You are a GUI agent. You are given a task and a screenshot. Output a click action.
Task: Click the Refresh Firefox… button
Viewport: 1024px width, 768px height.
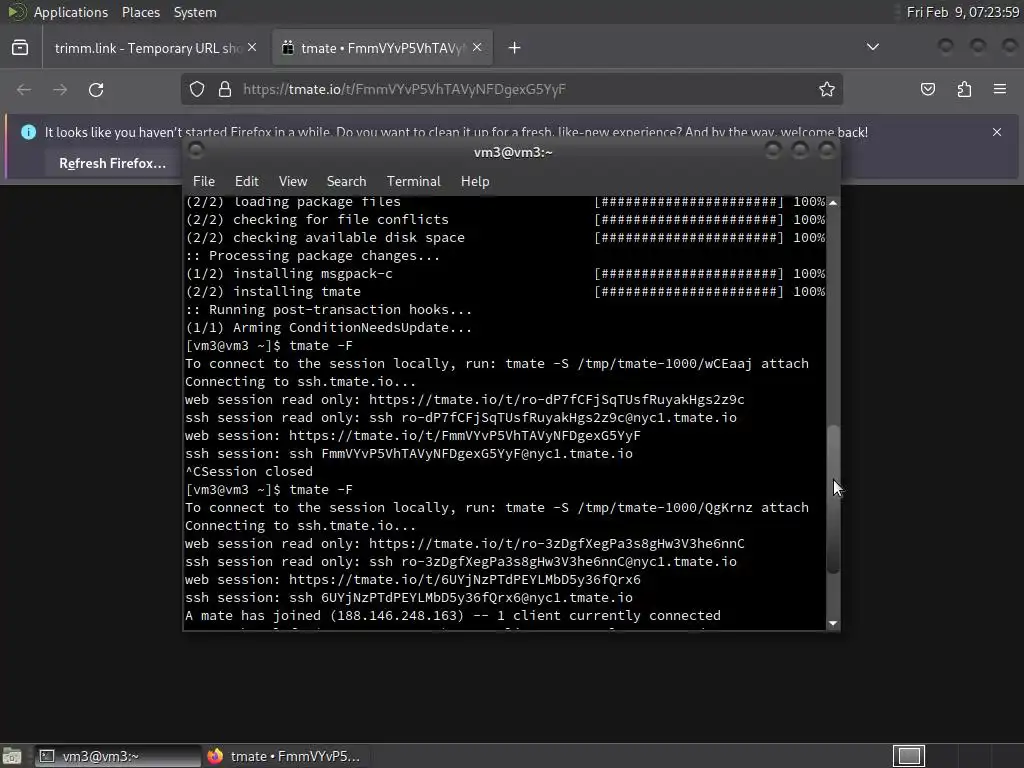pyautogui.click(x=112, y=163)
